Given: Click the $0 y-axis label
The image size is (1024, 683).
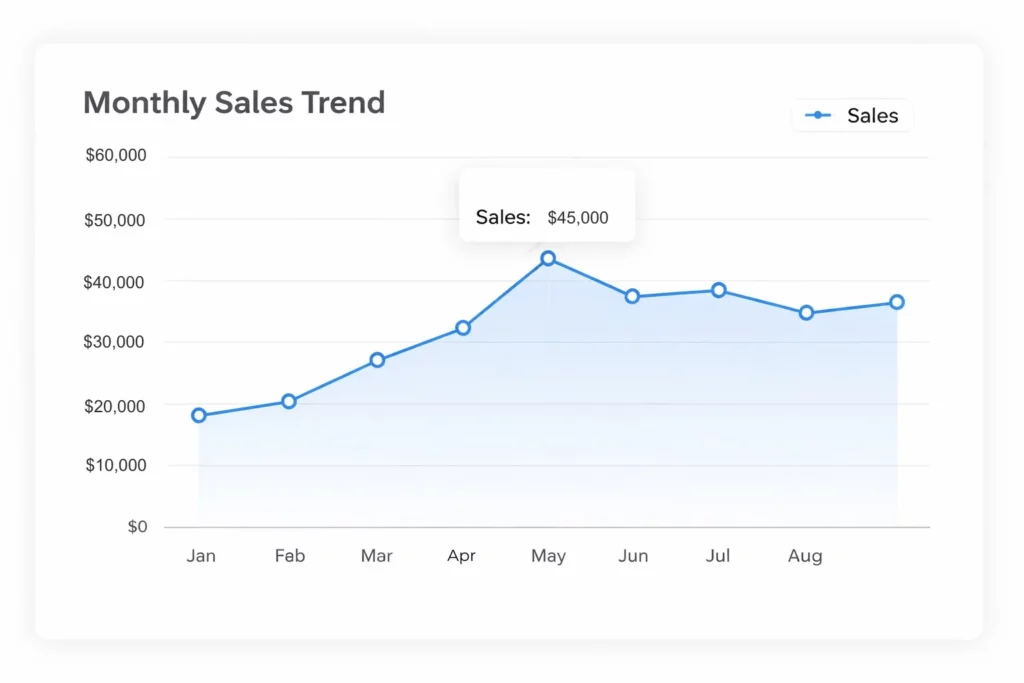Looking at the screenshot, I should 137,527.
